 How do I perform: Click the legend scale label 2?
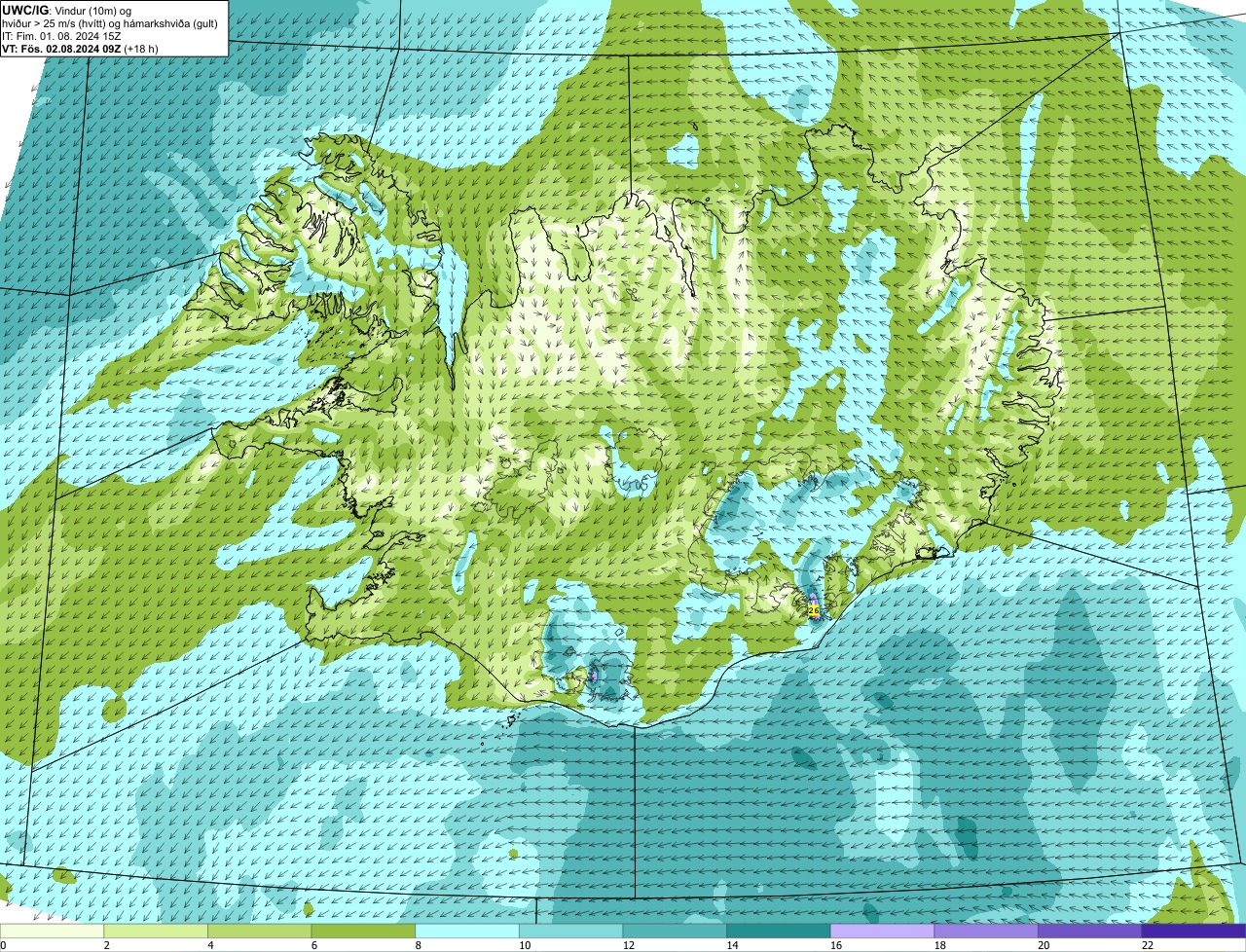point(106,945)
